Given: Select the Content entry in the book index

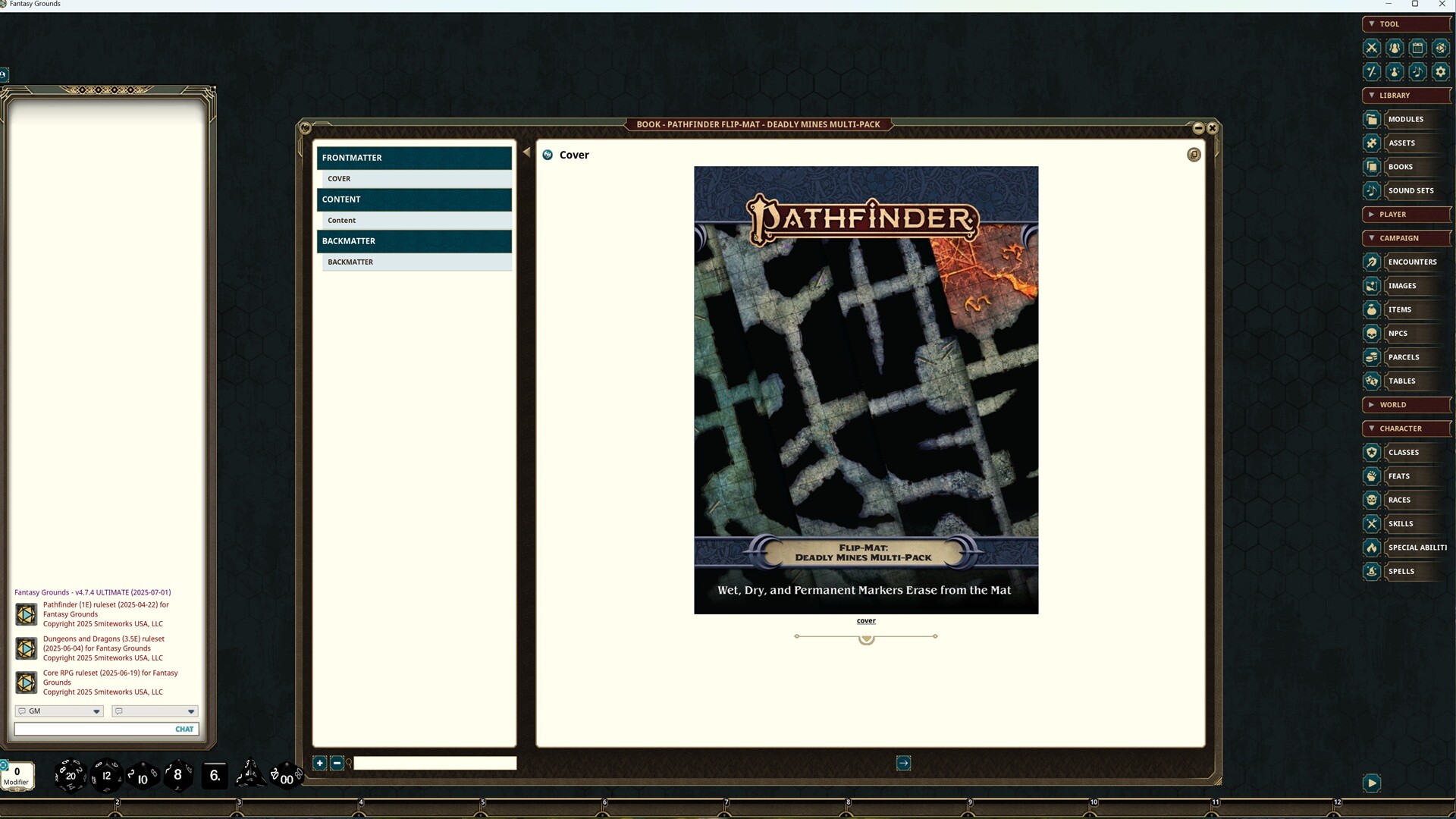Looking at the screenshot, I should [x=341, y=220].
